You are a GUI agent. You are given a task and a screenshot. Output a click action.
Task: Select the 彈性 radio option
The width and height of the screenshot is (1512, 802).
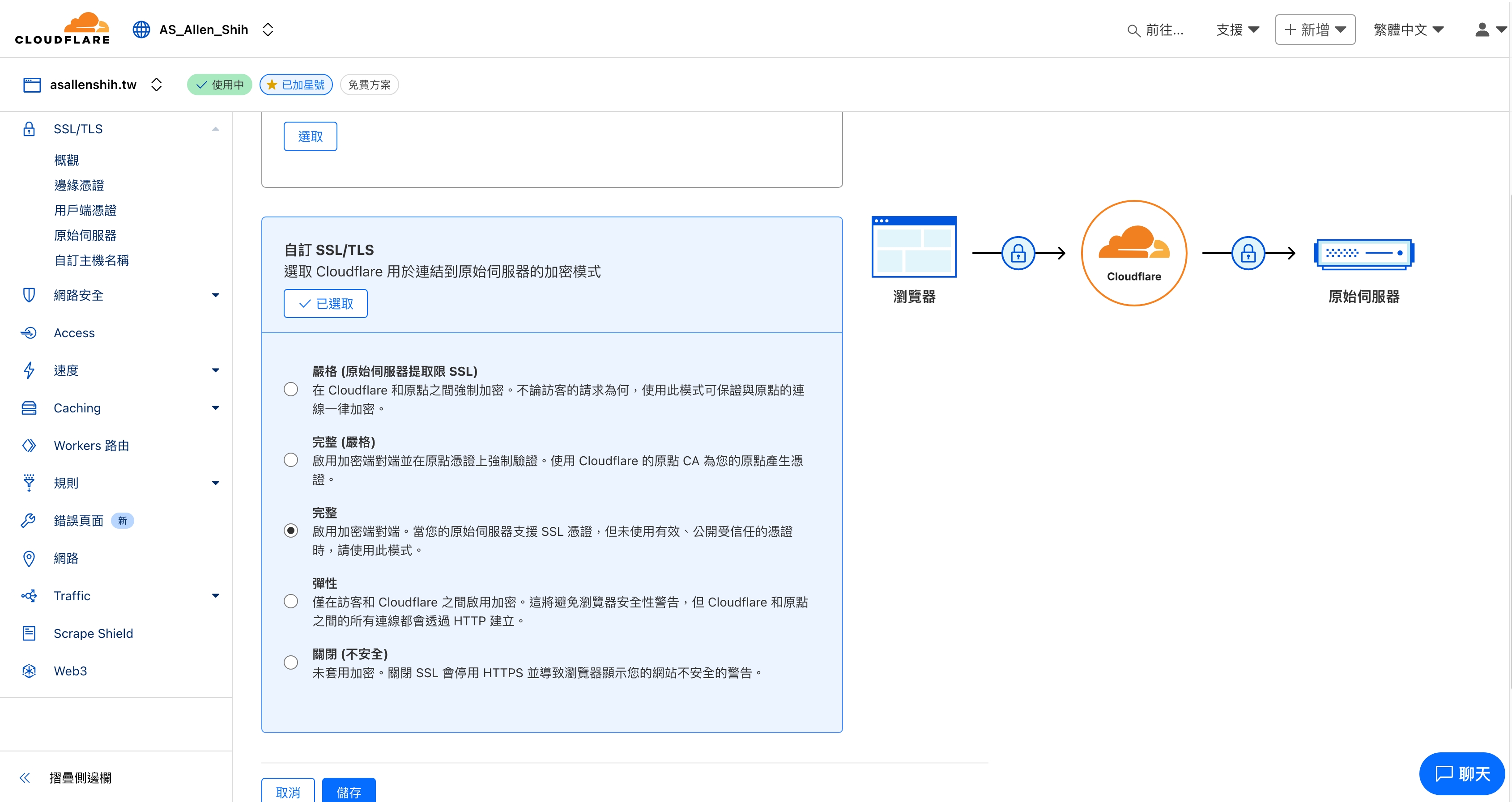(x=290, y=601)
